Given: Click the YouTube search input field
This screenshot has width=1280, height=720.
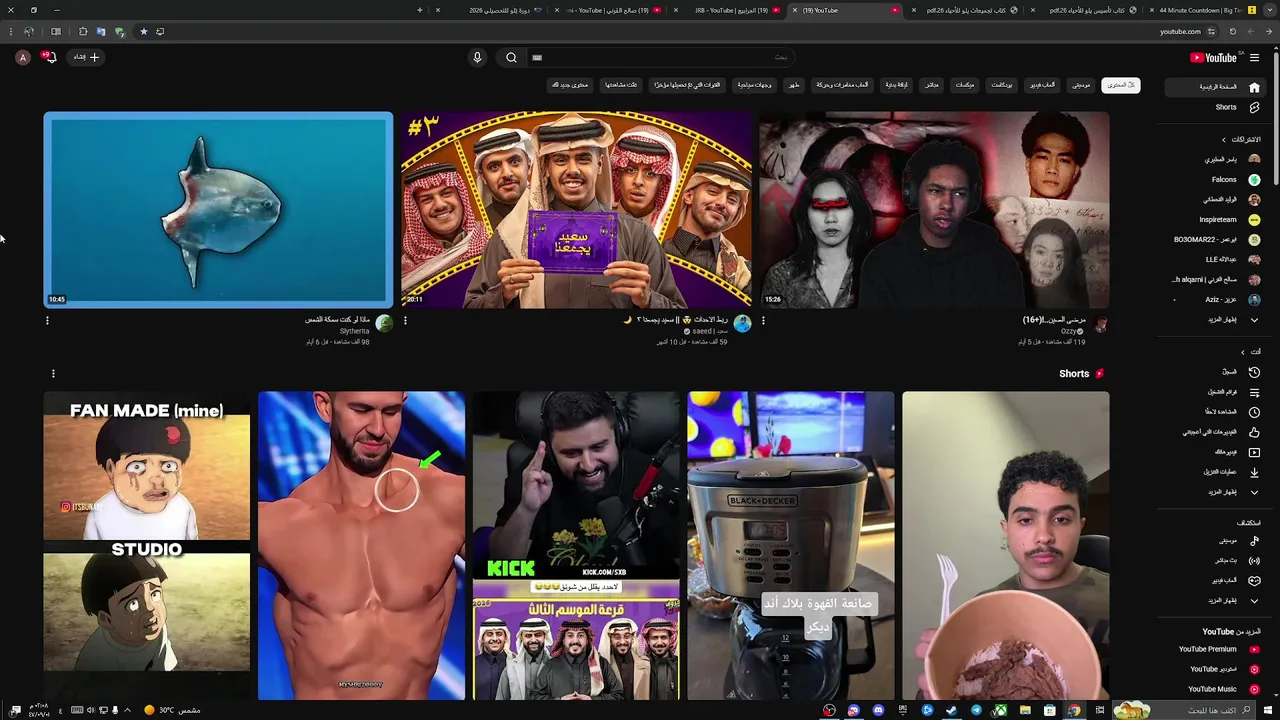Looking at the screenshot, I should tap(660, 57).
